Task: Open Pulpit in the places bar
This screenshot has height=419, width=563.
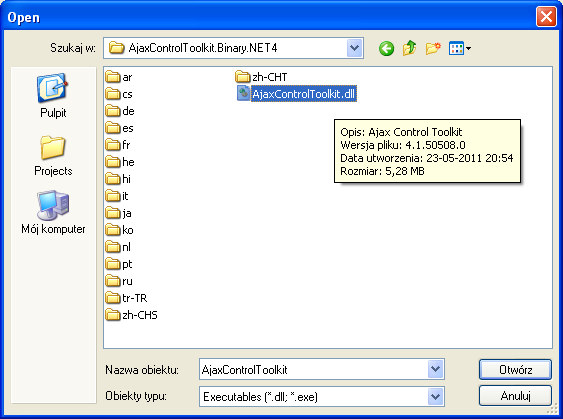Action: coord(53,96)
